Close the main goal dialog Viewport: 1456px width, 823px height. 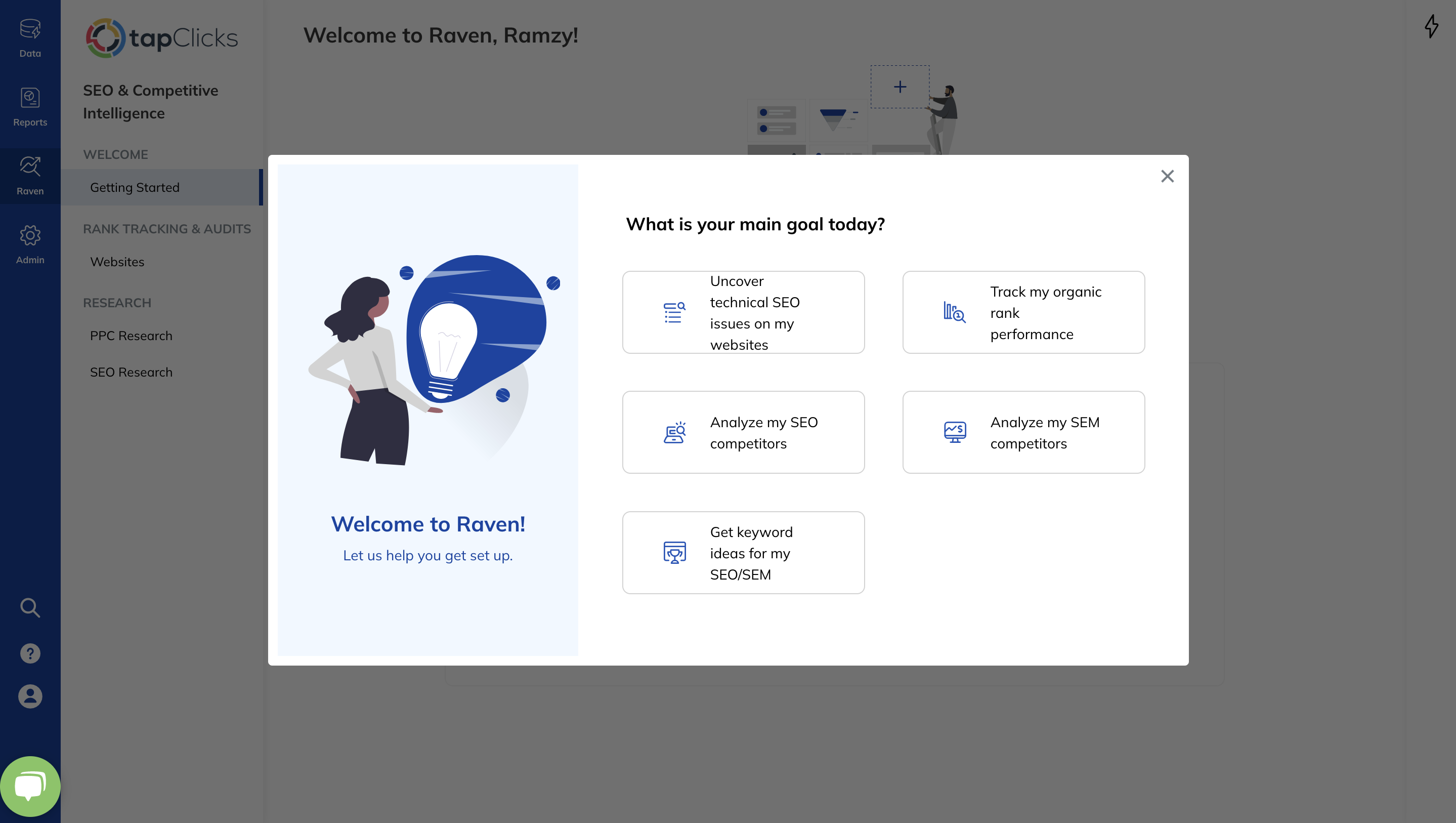point(1167,177)
